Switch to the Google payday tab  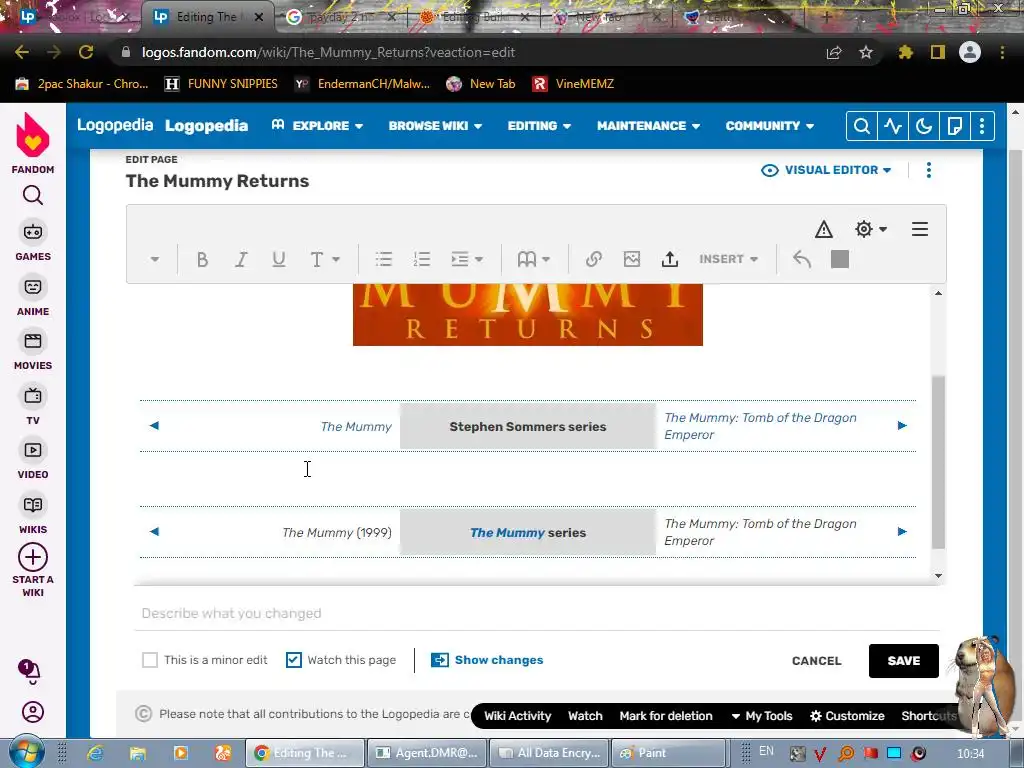340,17
